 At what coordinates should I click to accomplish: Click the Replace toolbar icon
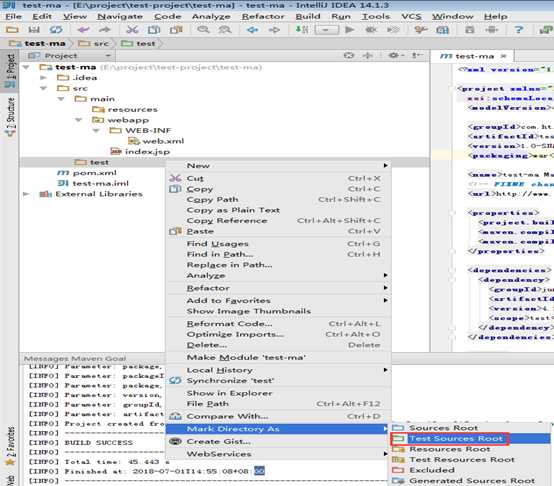[x=225, y=30]
